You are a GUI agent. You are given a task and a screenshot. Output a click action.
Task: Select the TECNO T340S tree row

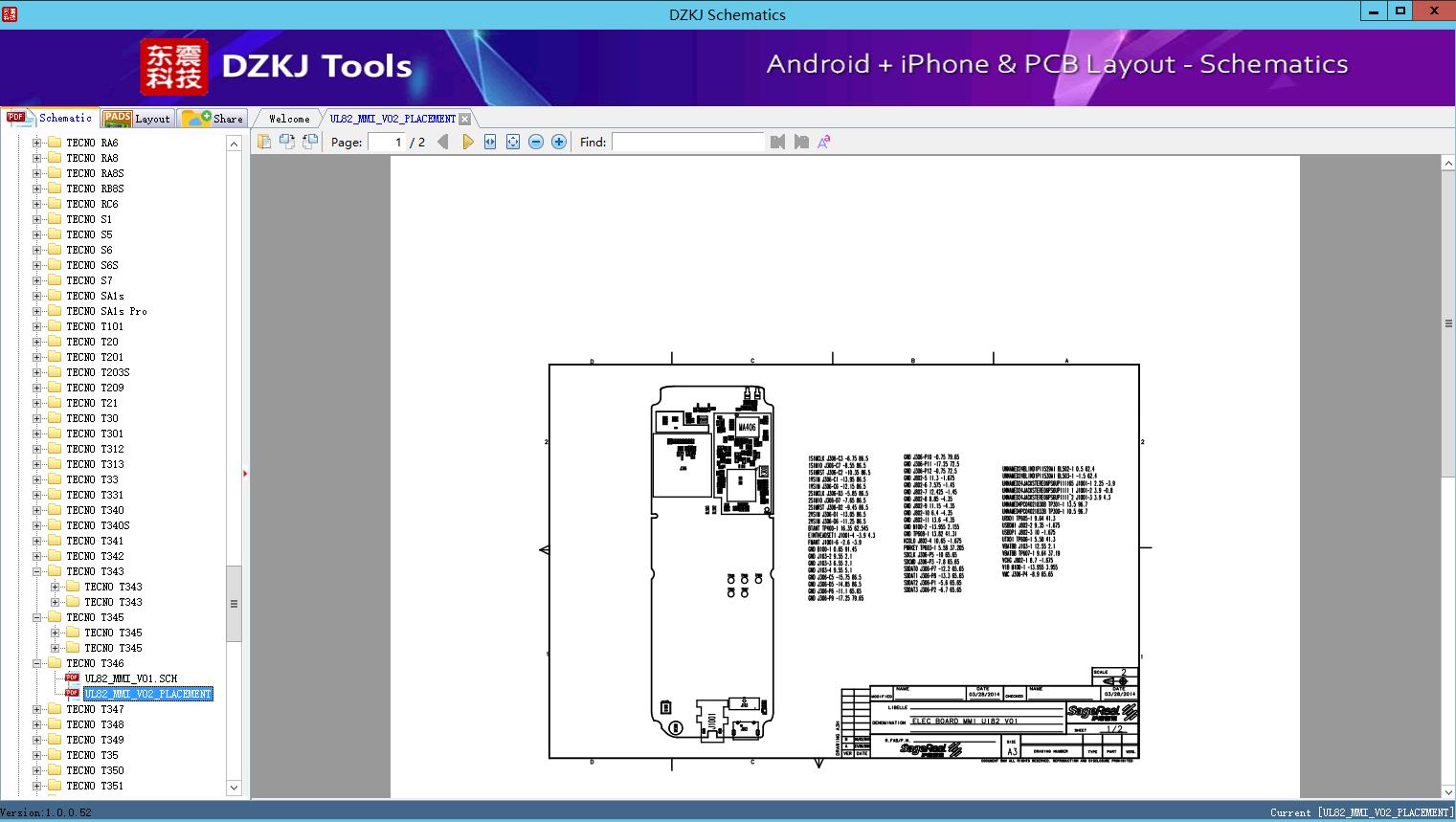[x=98, y=525]
